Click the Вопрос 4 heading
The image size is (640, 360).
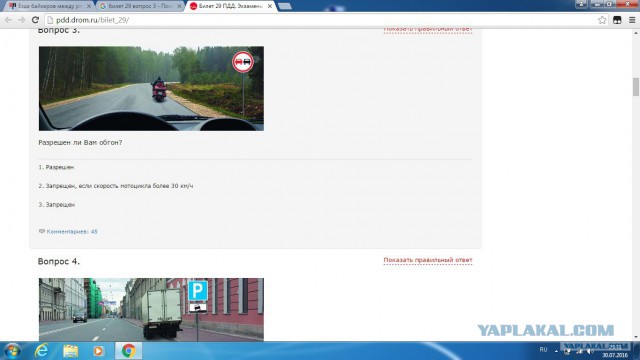(59, 262)
